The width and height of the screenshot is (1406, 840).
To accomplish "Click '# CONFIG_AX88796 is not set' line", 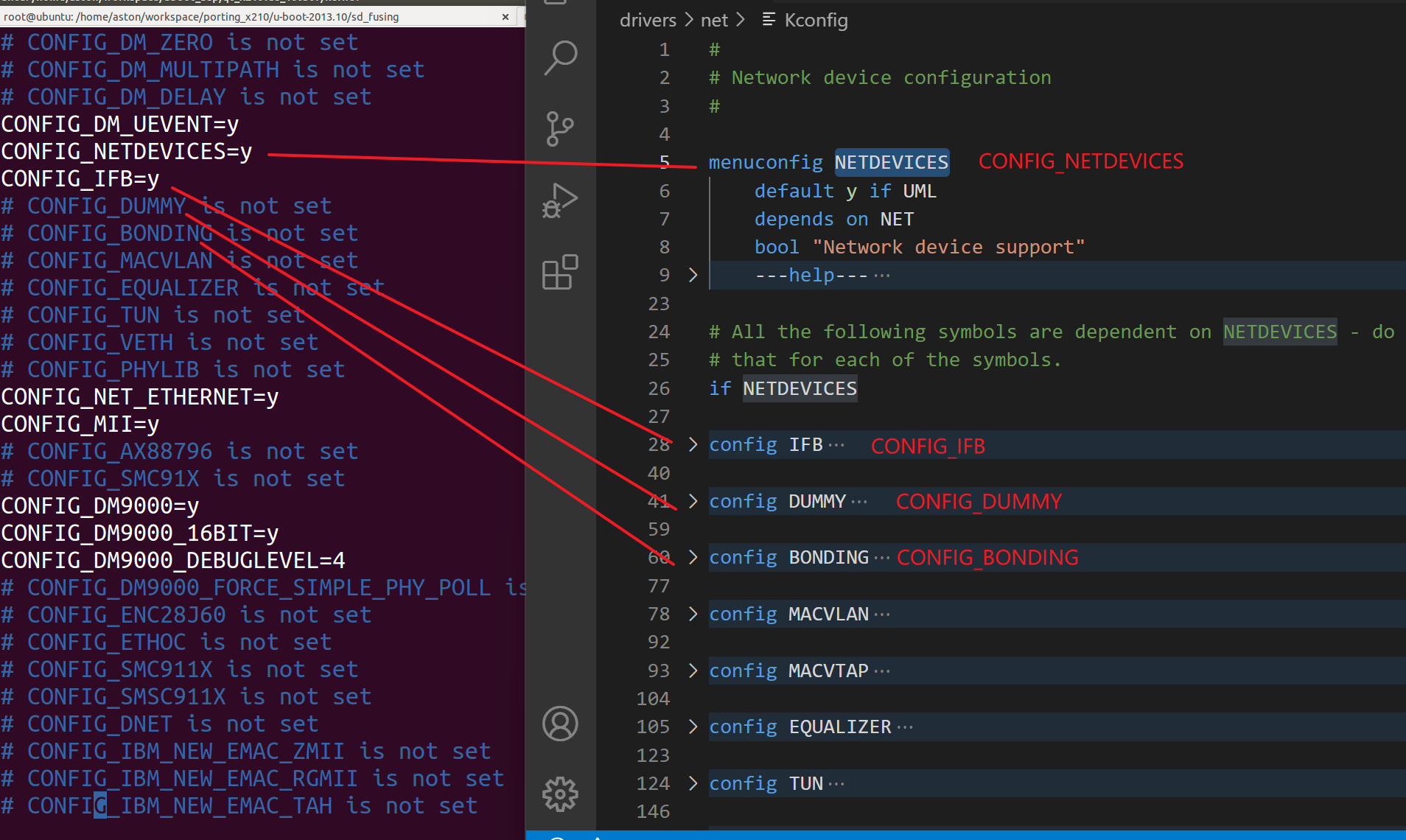I will tap(180, 451).
